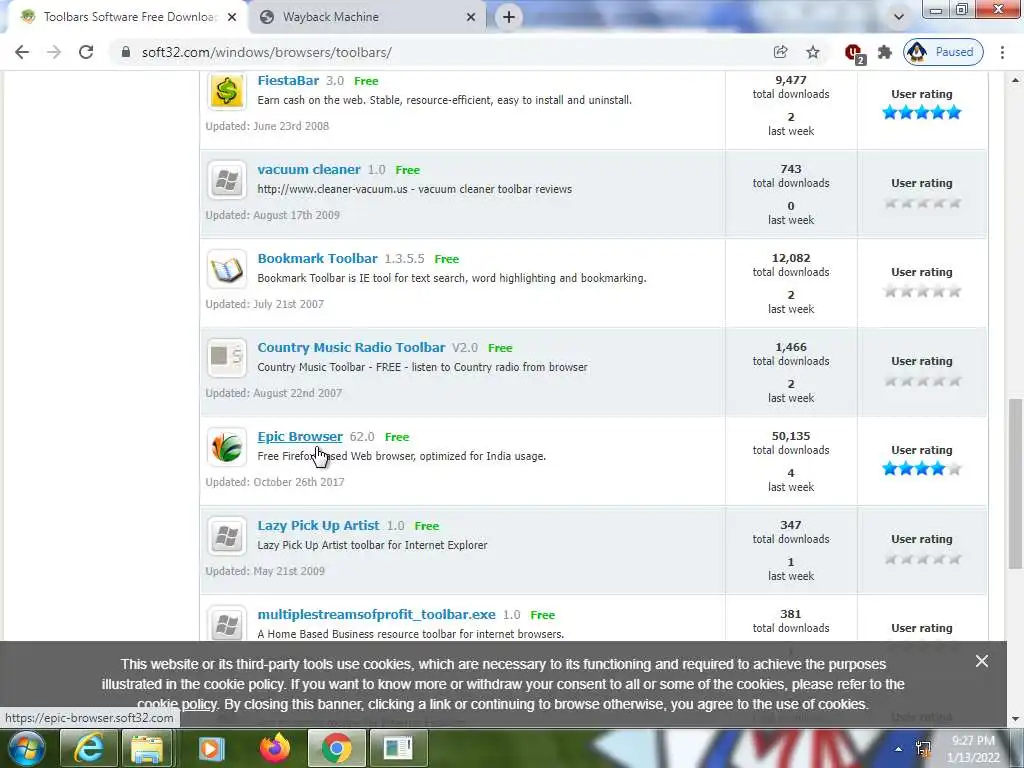Click the multiplestreamsofprofit_toolbar.exe icon
Screen dimensions: 1024x768
click(227, 624)
